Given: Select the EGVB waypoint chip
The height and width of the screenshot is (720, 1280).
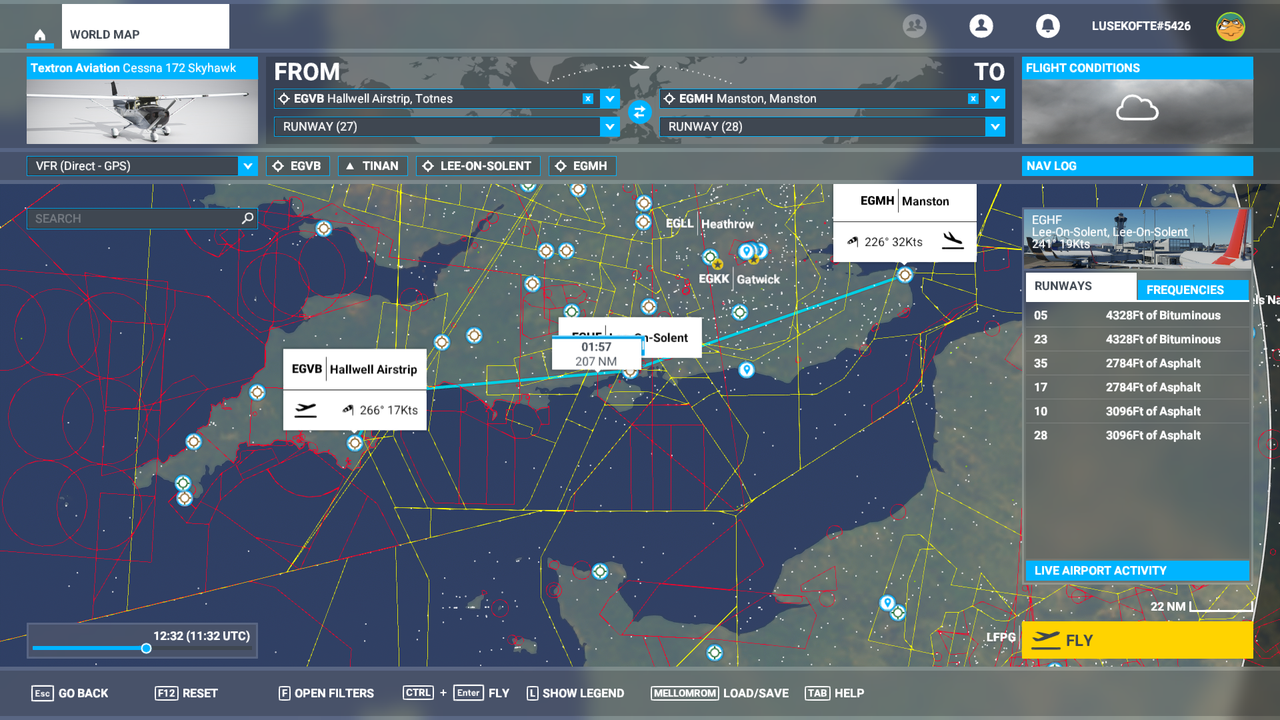Looking at the screenshot, I should tap(297, 166).
